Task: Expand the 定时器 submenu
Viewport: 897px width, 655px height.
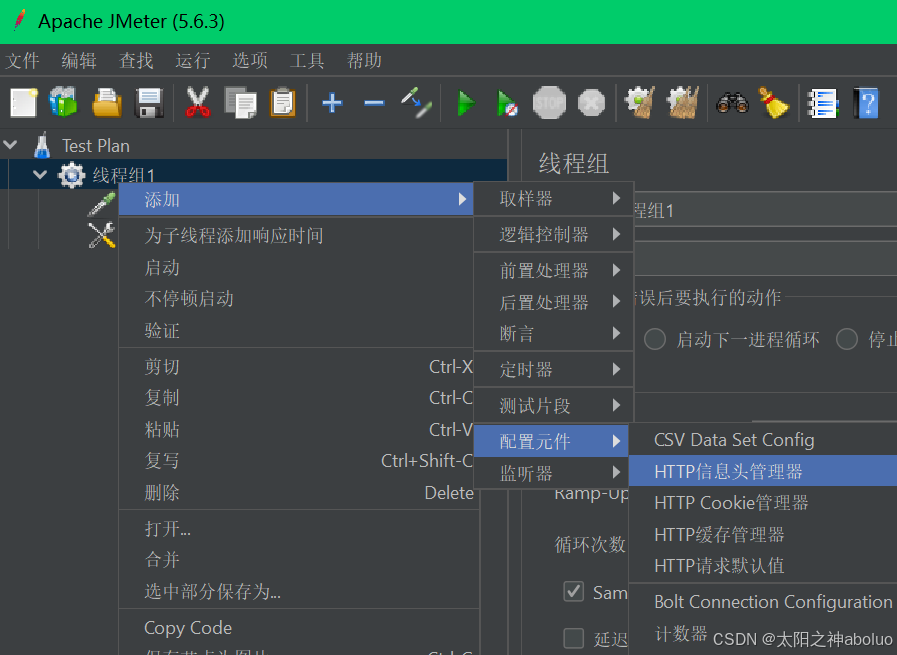Action: click(553, 369)
